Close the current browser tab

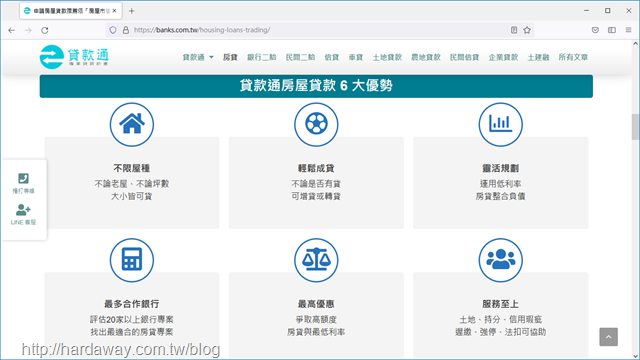pos(114,11)
